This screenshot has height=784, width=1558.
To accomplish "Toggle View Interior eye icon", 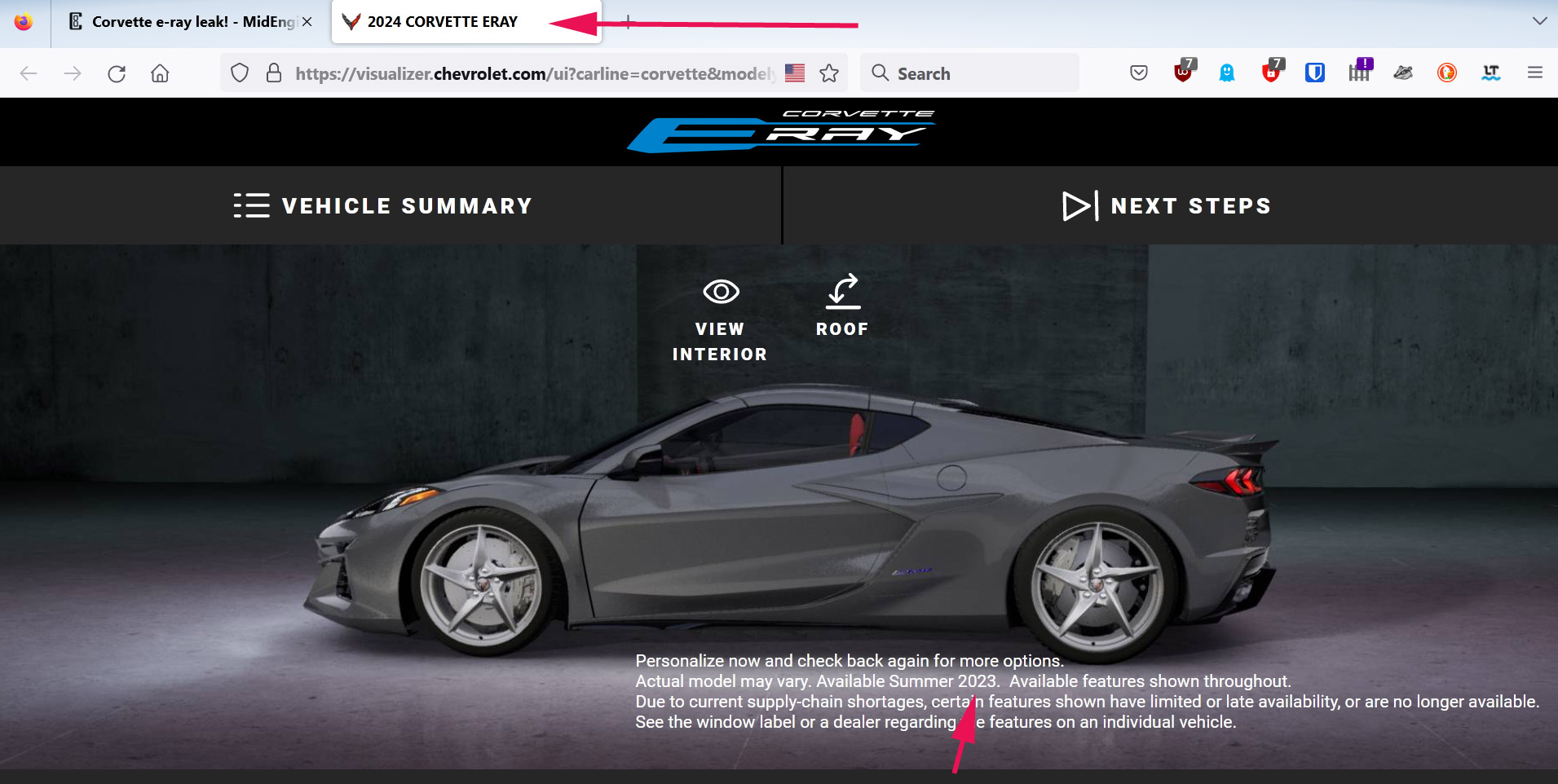I will pyautogui.click(x=720, y=292).
